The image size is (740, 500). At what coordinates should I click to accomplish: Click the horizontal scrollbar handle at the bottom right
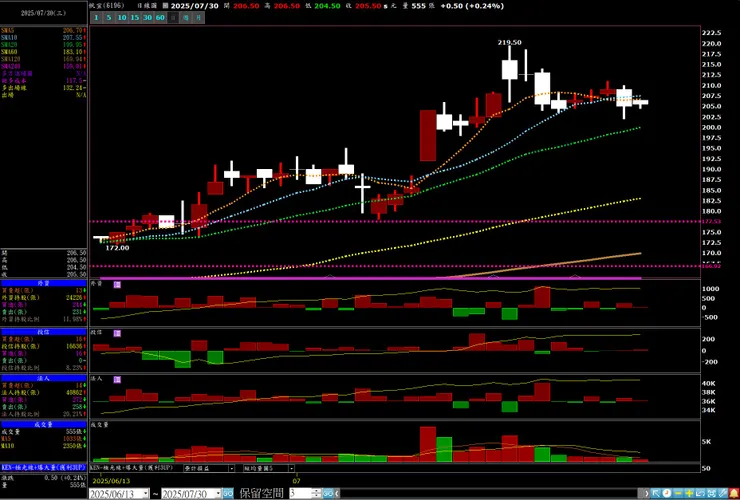click(640, 493)
